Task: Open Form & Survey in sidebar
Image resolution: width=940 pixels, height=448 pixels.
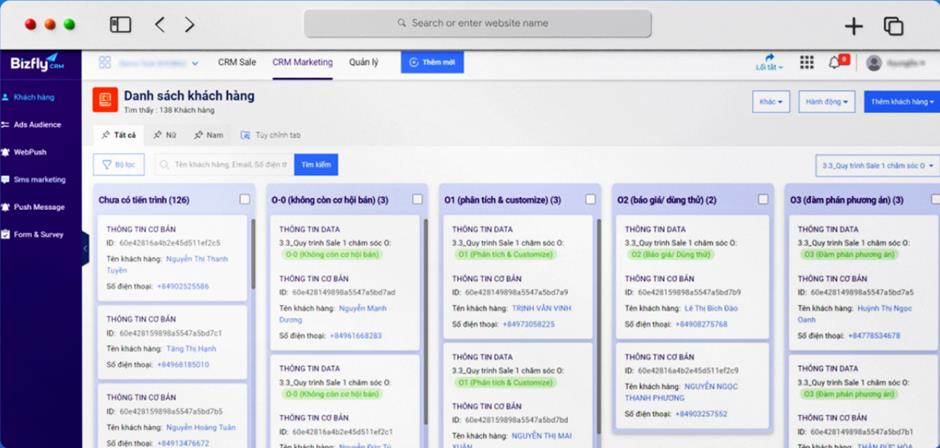Action: coord(38,235)
